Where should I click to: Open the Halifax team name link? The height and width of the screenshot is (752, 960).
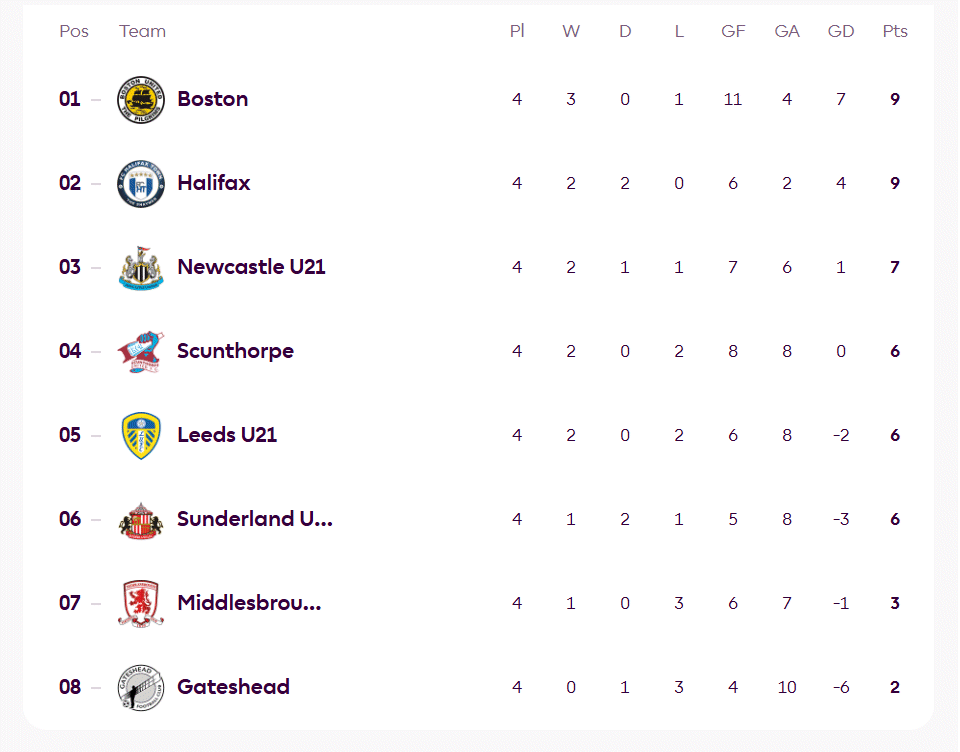tap(214, 183)
